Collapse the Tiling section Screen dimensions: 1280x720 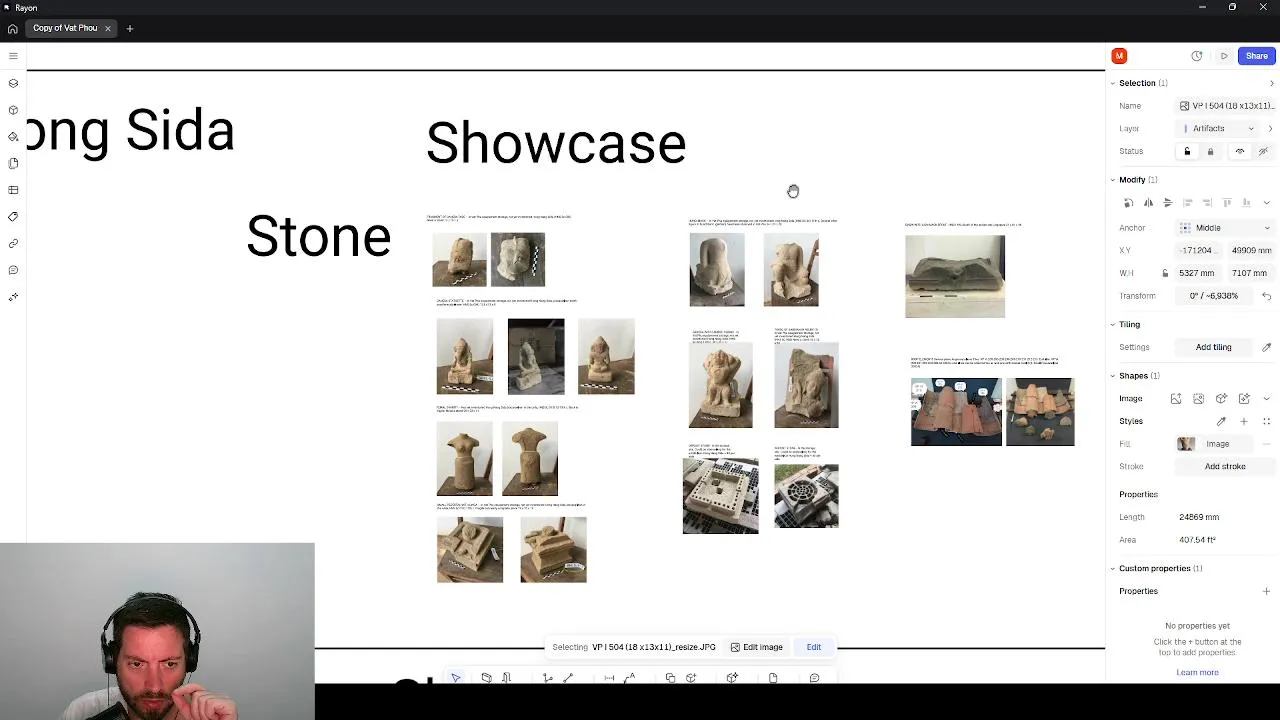(1112, 324)
